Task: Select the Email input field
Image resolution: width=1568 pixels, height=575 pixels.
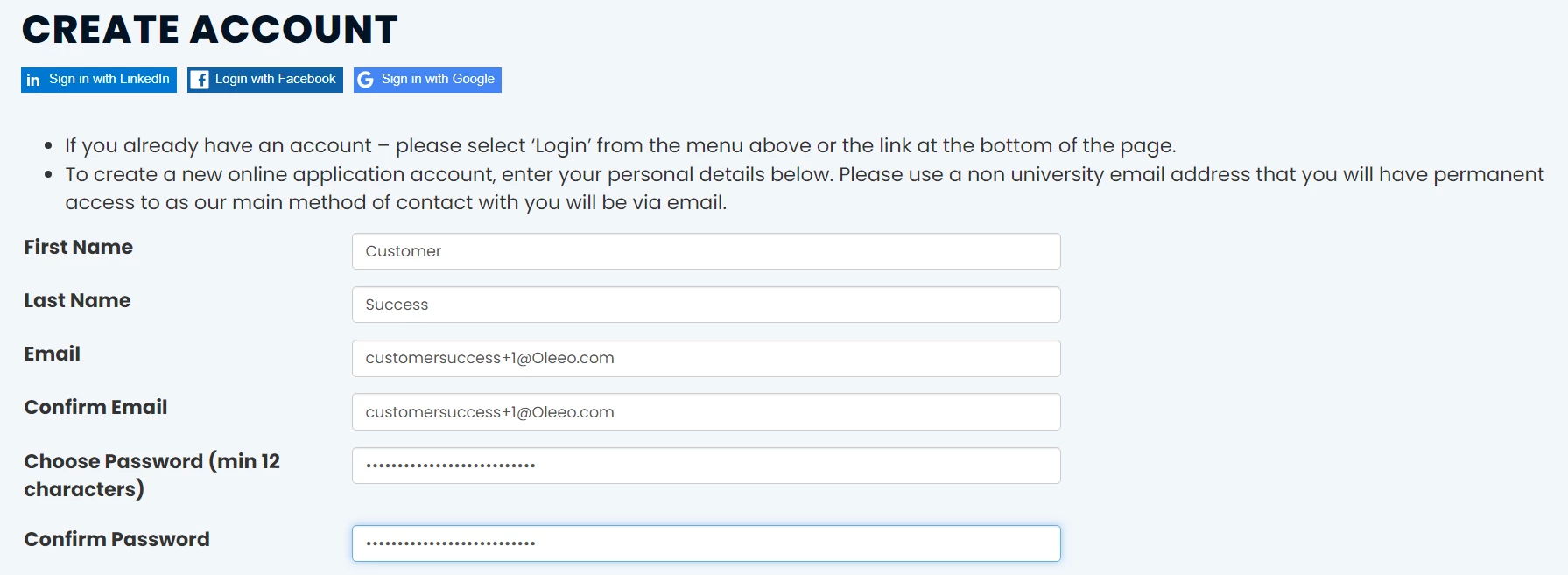Action: 706,358
